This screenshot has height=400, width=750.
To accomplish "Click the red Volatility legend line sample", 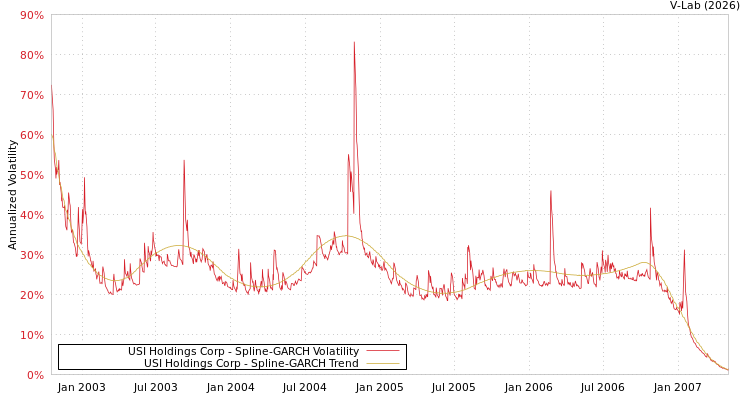I will coord(383,351).
